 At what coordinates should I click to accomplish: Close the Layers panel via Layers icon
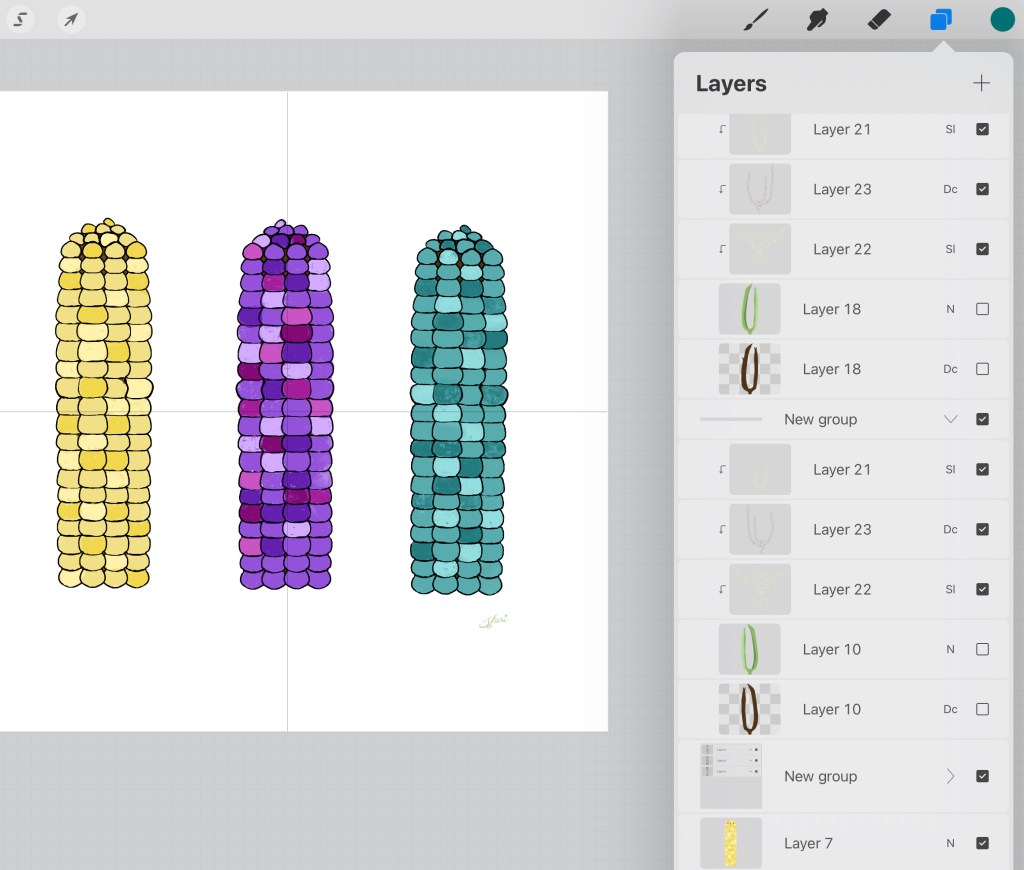coord(941,19)
